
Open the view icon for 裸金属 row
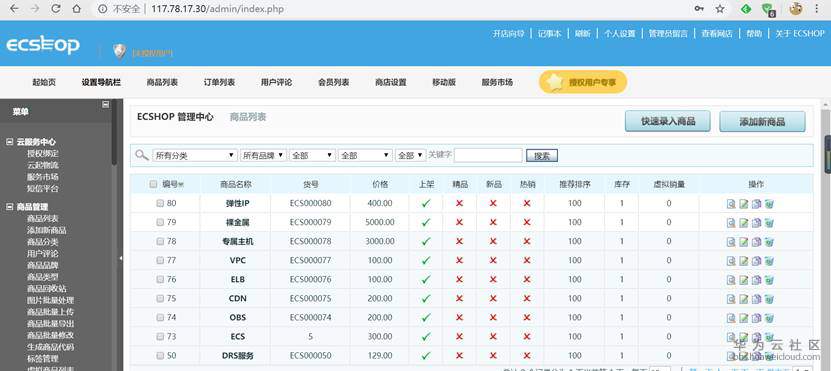(731, 223)
